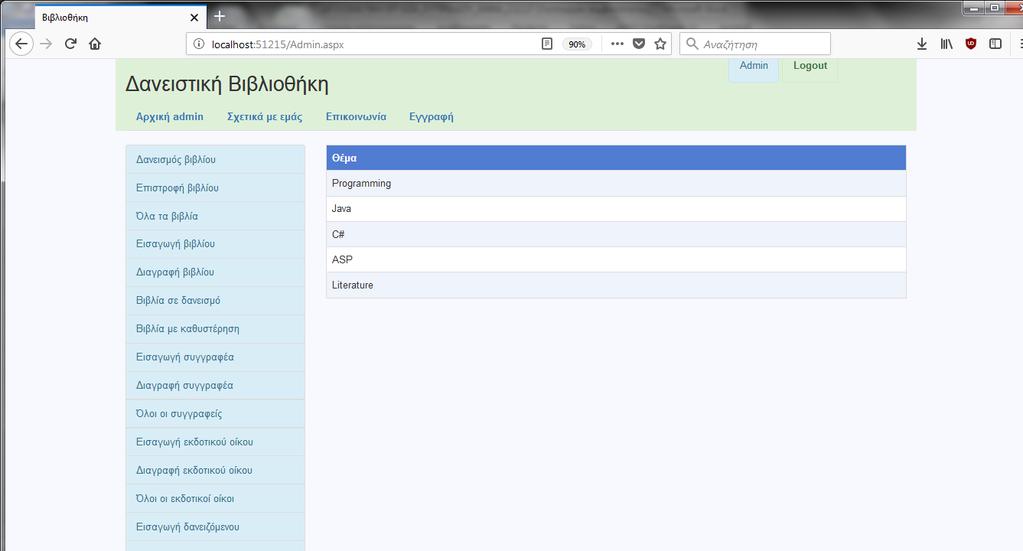Toggle the browser sidebar icon
This screenshot has width=1023, height=551.
[x=995, y=44]
